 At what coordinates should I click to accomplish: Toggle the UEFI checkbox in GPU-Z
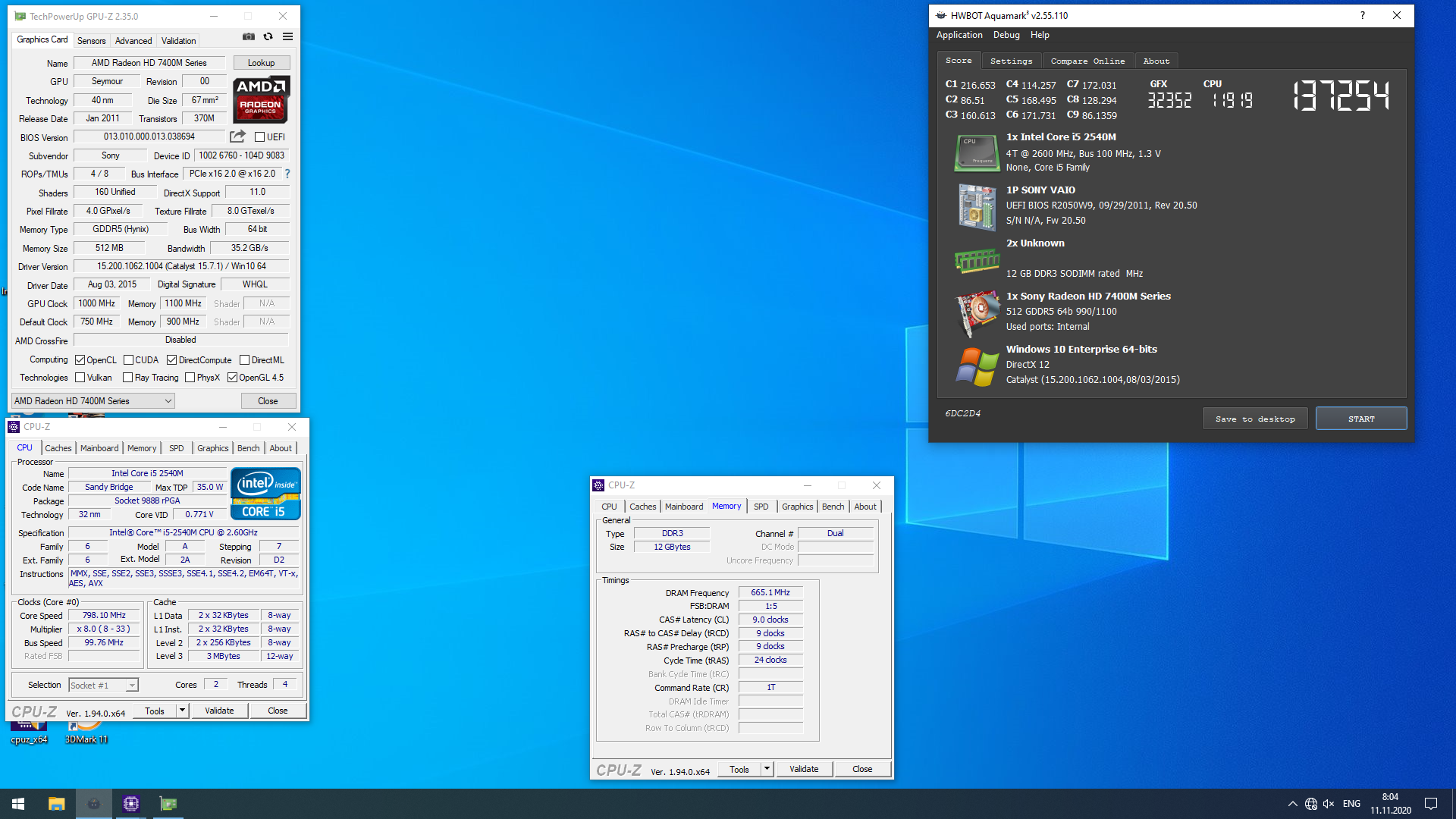[x=260, y=137]
